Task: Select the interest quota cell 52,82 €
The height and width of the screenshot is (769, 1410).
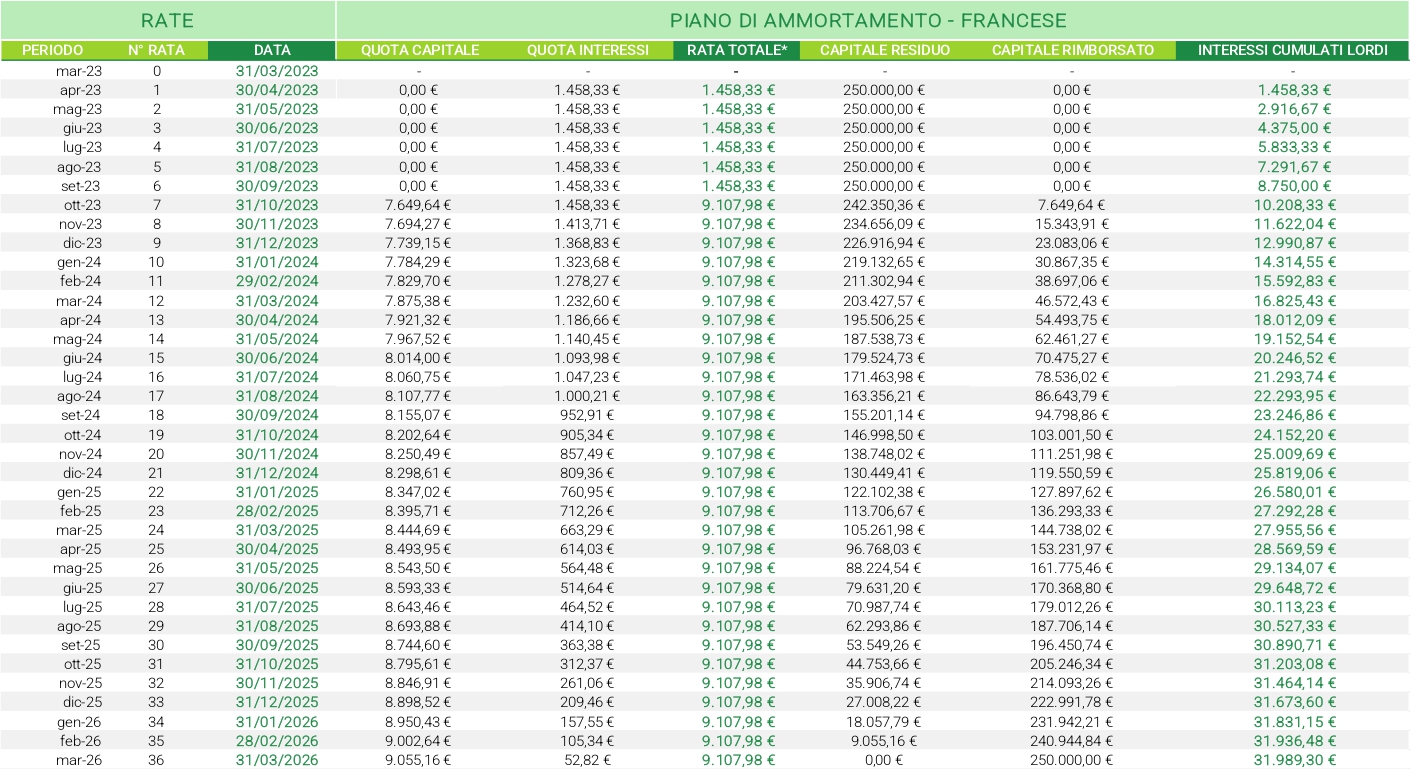Action: coord(594,760)
